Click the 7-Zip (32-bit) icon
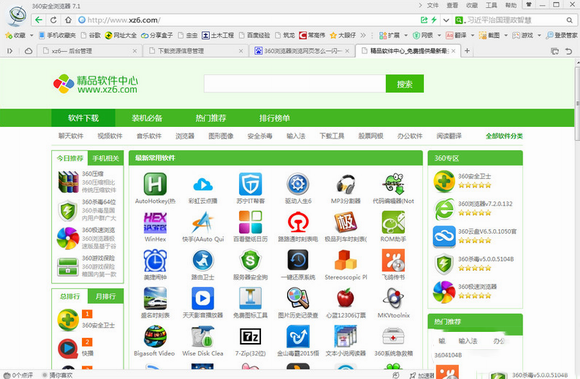 tap(250, 336)
